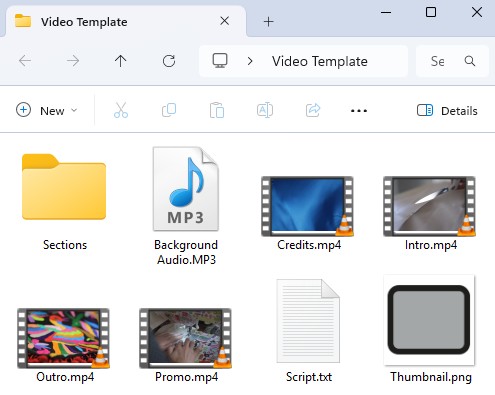Image resolution: width=495 pixels, height=395 pixels.
Task: Select the Script.txt document icon
Action: [308, 321]
